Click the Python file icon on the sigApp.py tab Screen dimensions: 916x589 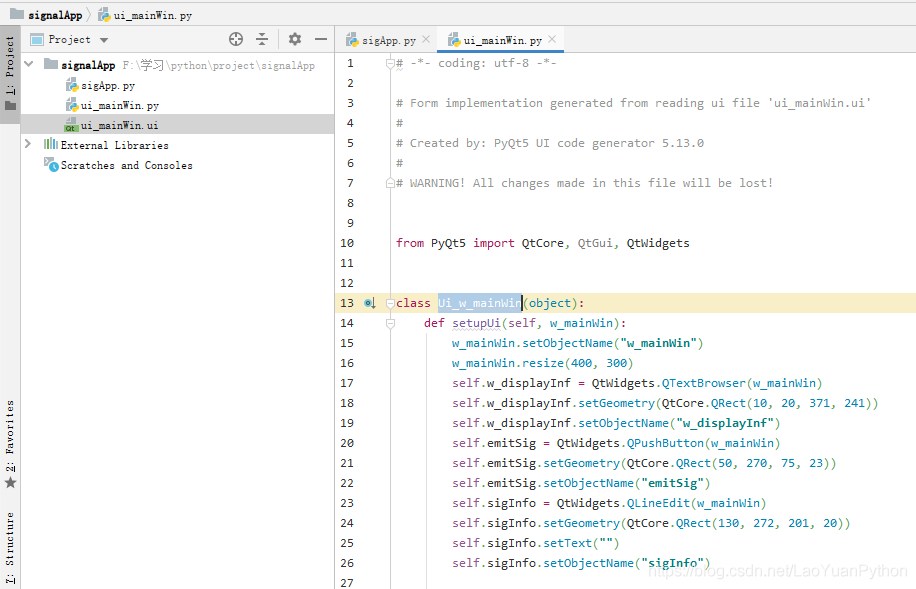tap(352, 40)
